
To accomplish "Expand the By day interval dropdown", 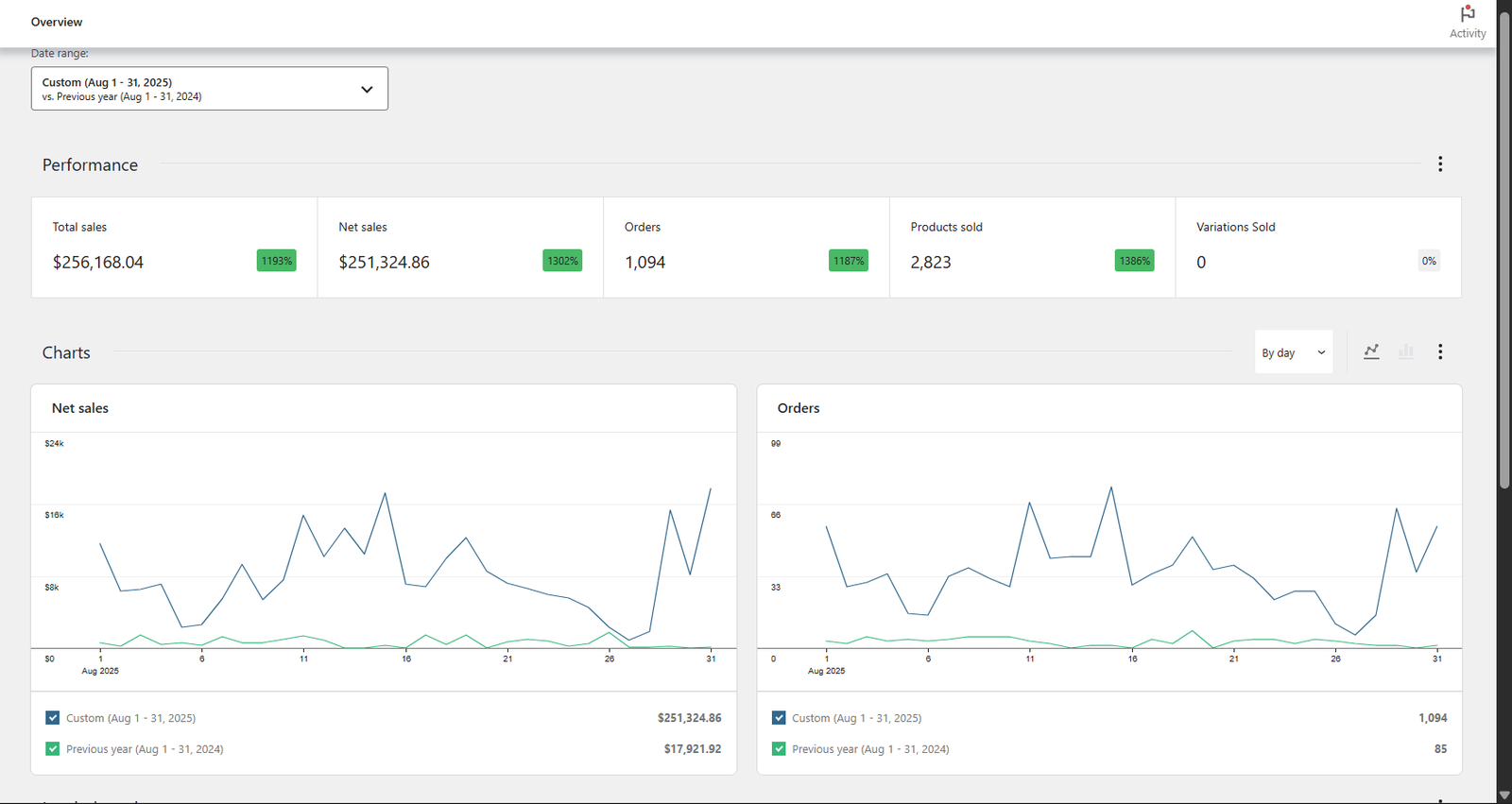I will tap(1293, 352).
